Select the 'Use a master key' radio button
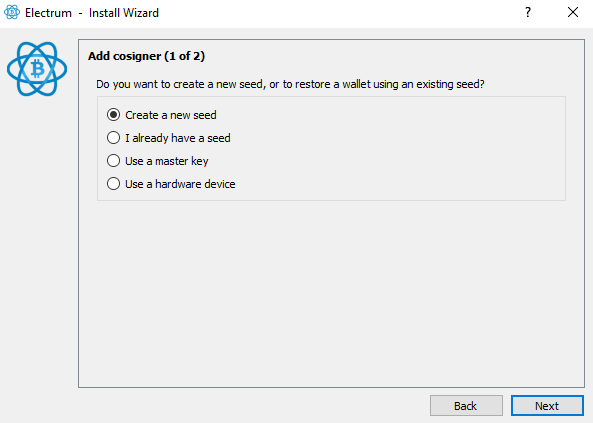This screenshot has width=593, height=423. point(113,161)
